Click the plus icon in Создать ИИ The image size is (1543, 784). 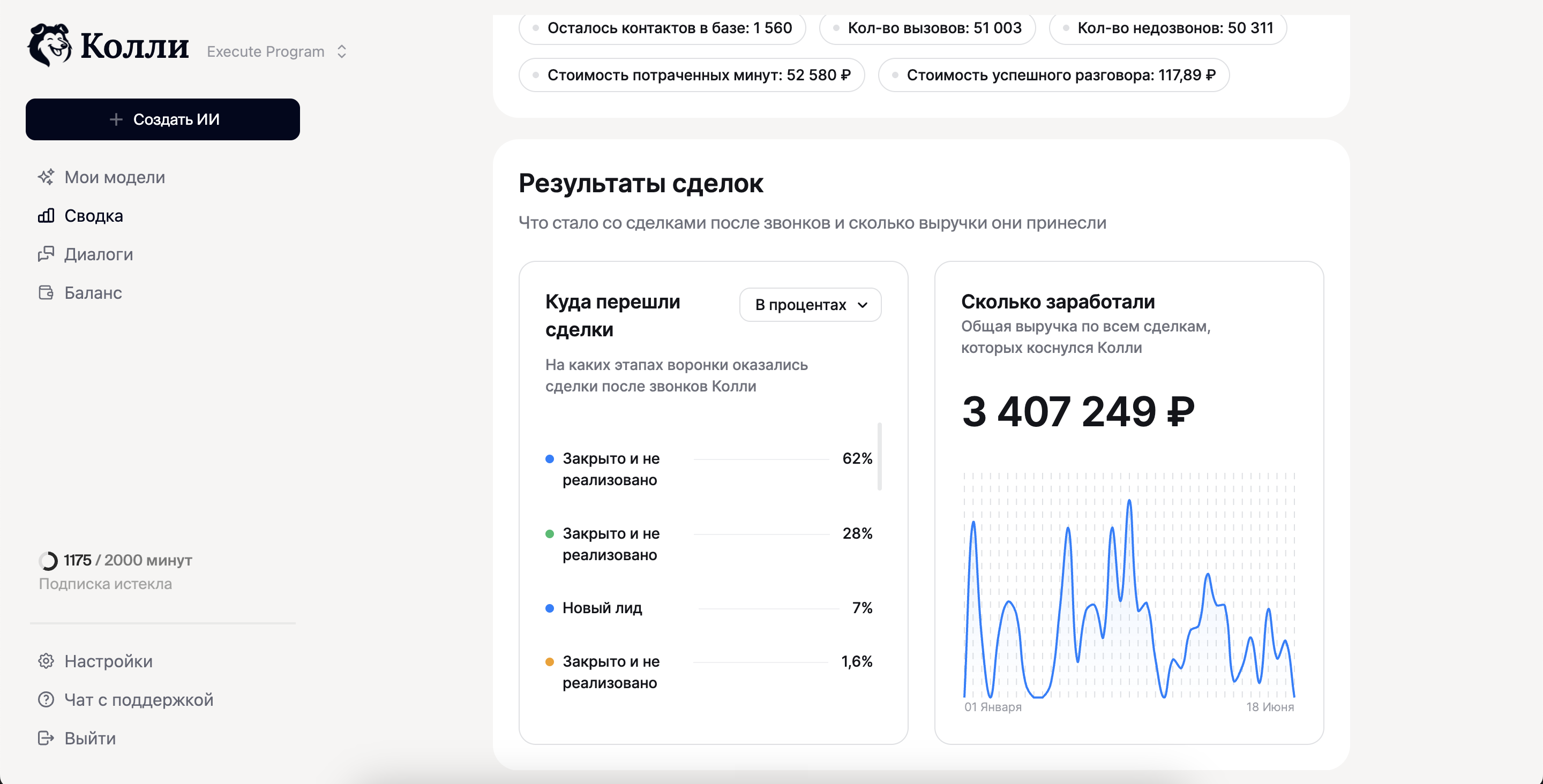[116, 119]
